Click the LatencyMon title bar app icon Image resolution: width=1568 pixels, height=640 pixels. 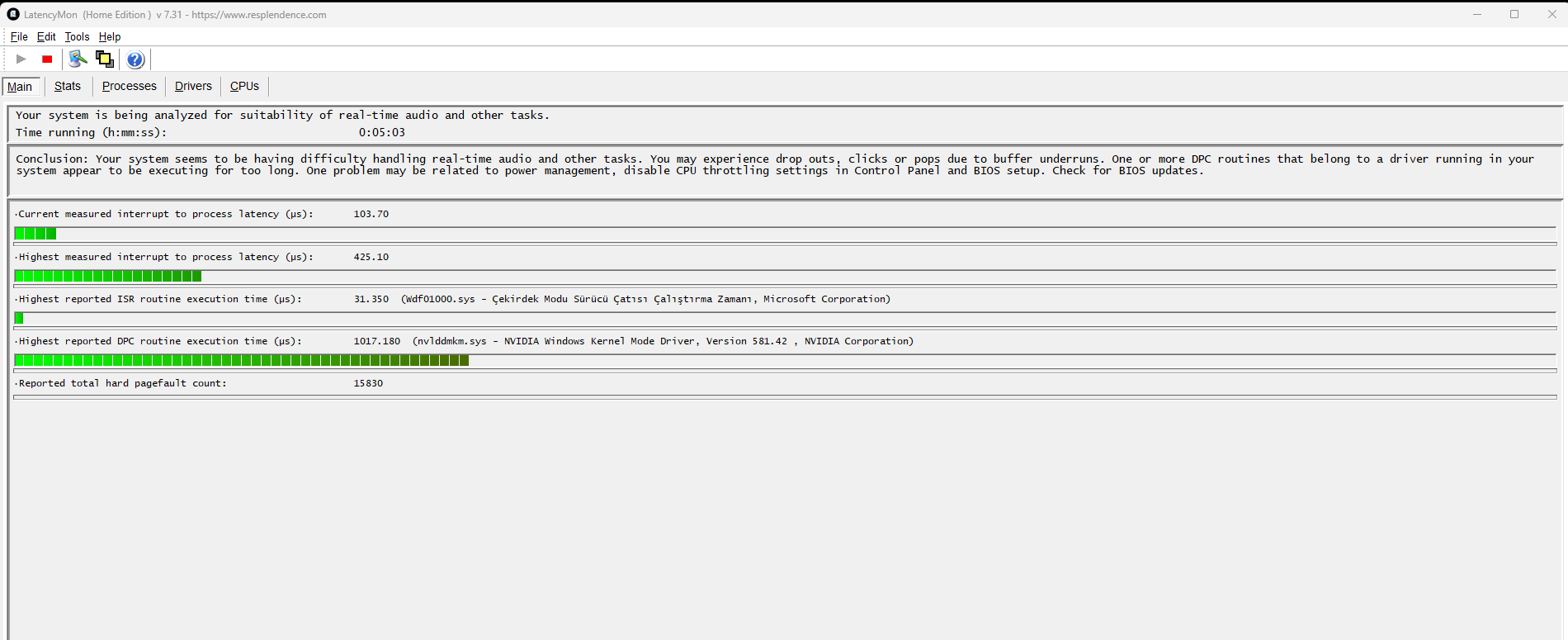[x=13, y=14]
